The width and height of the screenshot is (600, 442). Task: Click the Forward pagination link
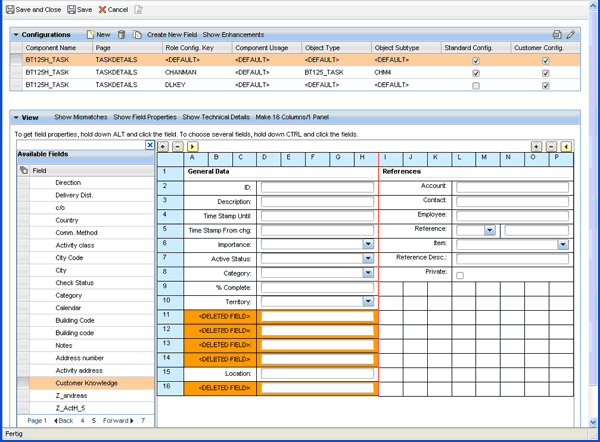[x=115, y=421]
